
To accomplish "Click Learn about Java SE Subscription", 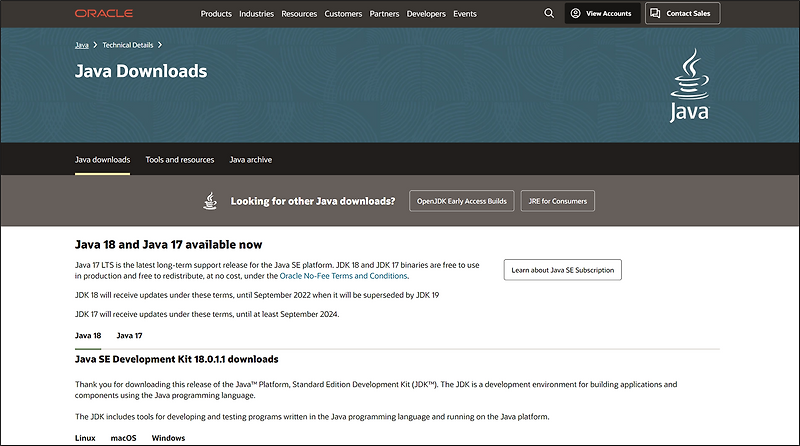I will coord(563,270).
